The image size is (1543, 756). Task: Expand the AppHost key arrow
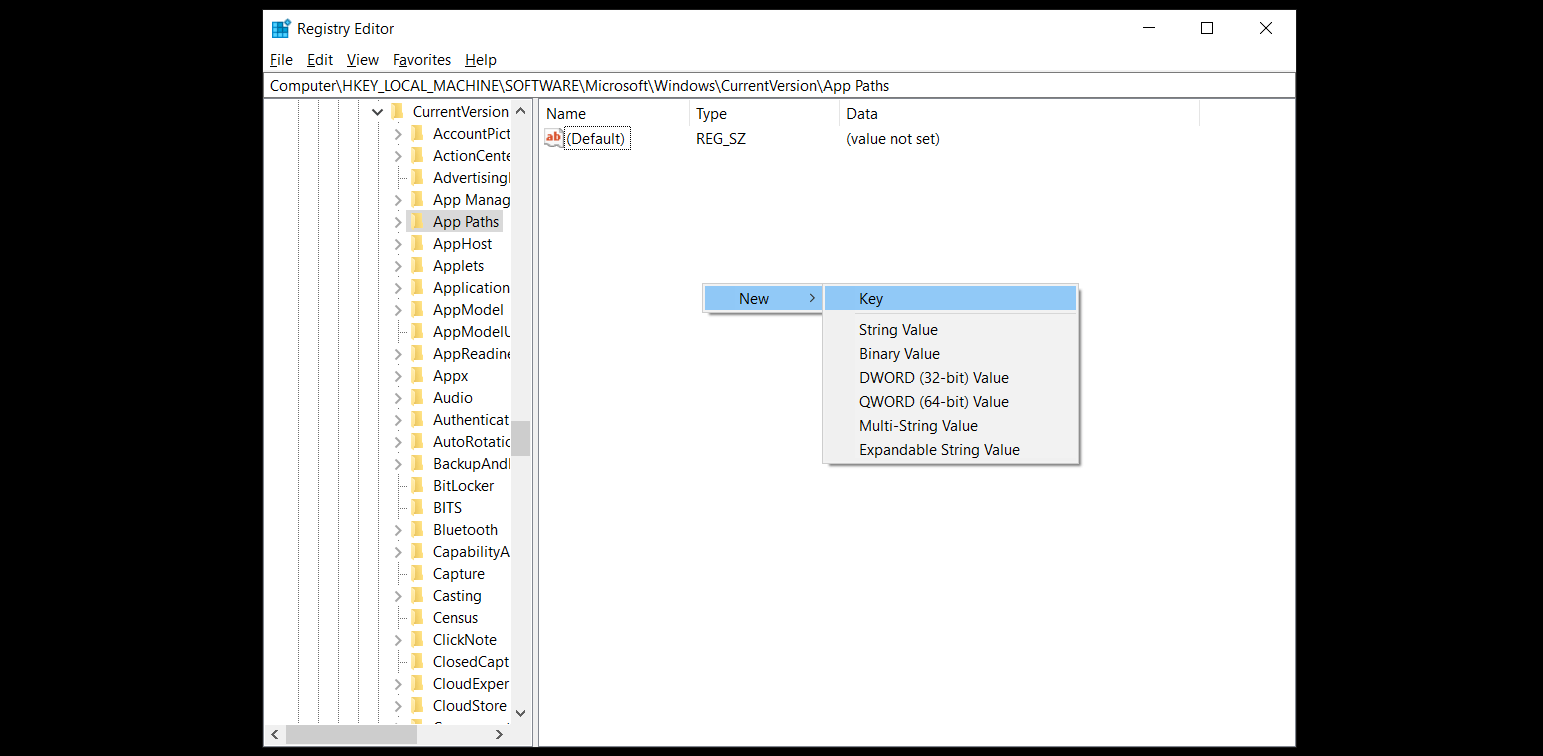click(x=398, y=244)
